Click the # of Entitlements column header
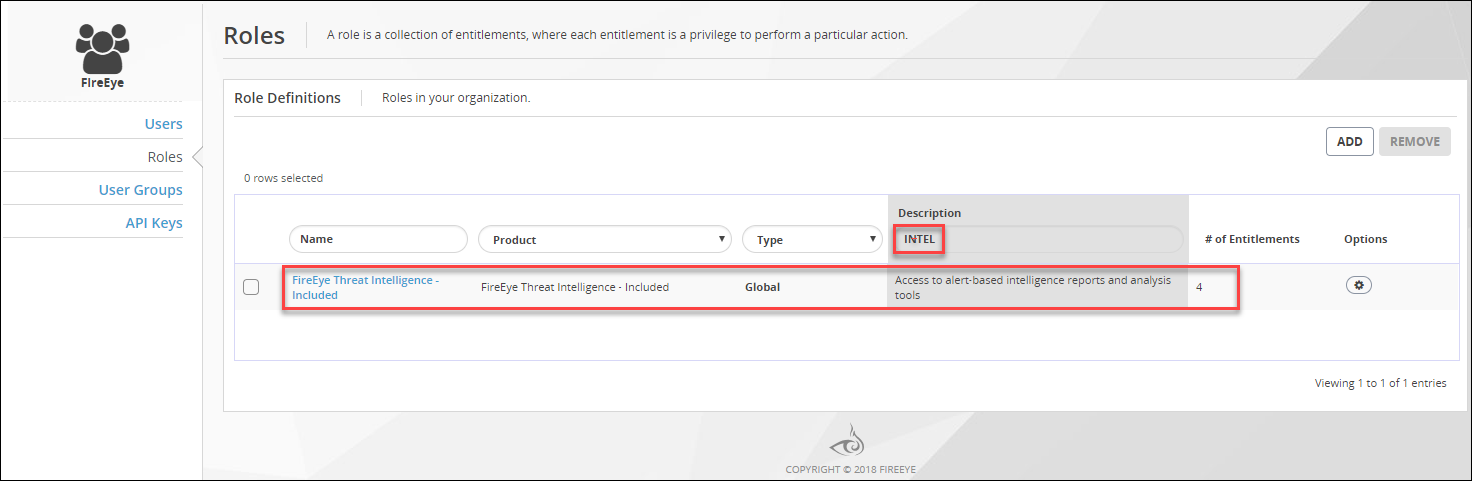The image size is (1472, 481). coord(1252,239)
